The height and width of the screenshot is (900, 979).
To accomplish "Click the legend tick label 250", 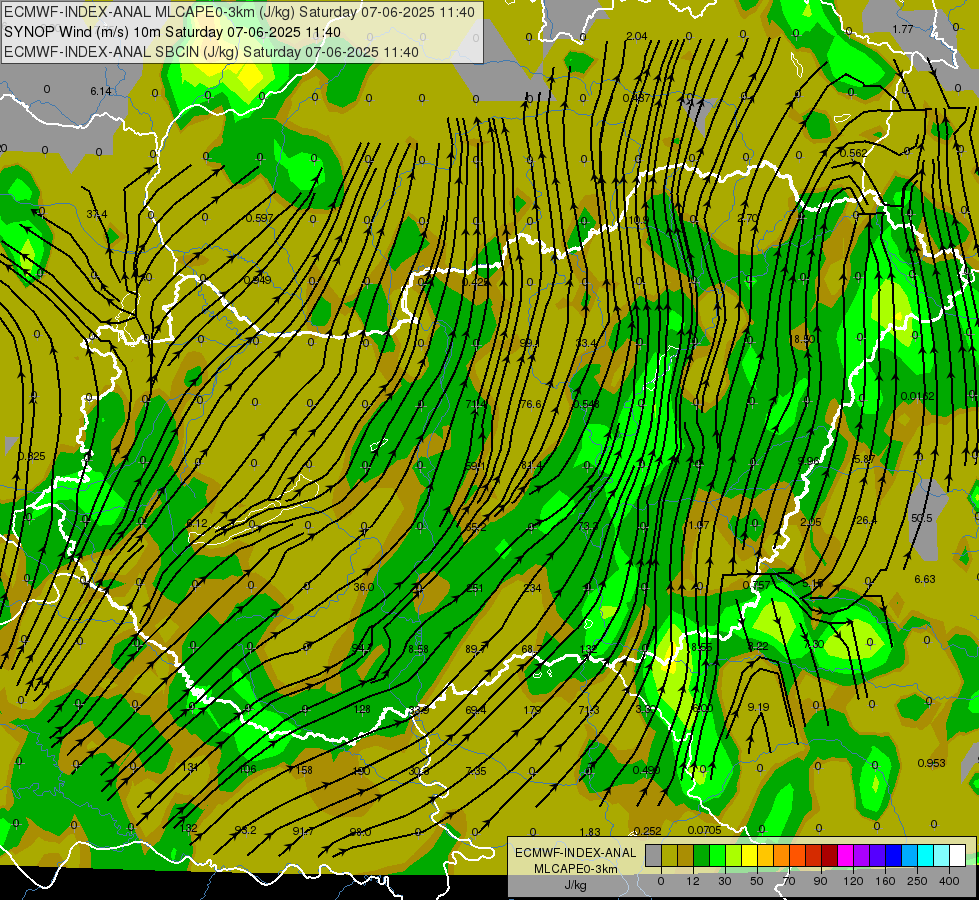I will 917,881.
